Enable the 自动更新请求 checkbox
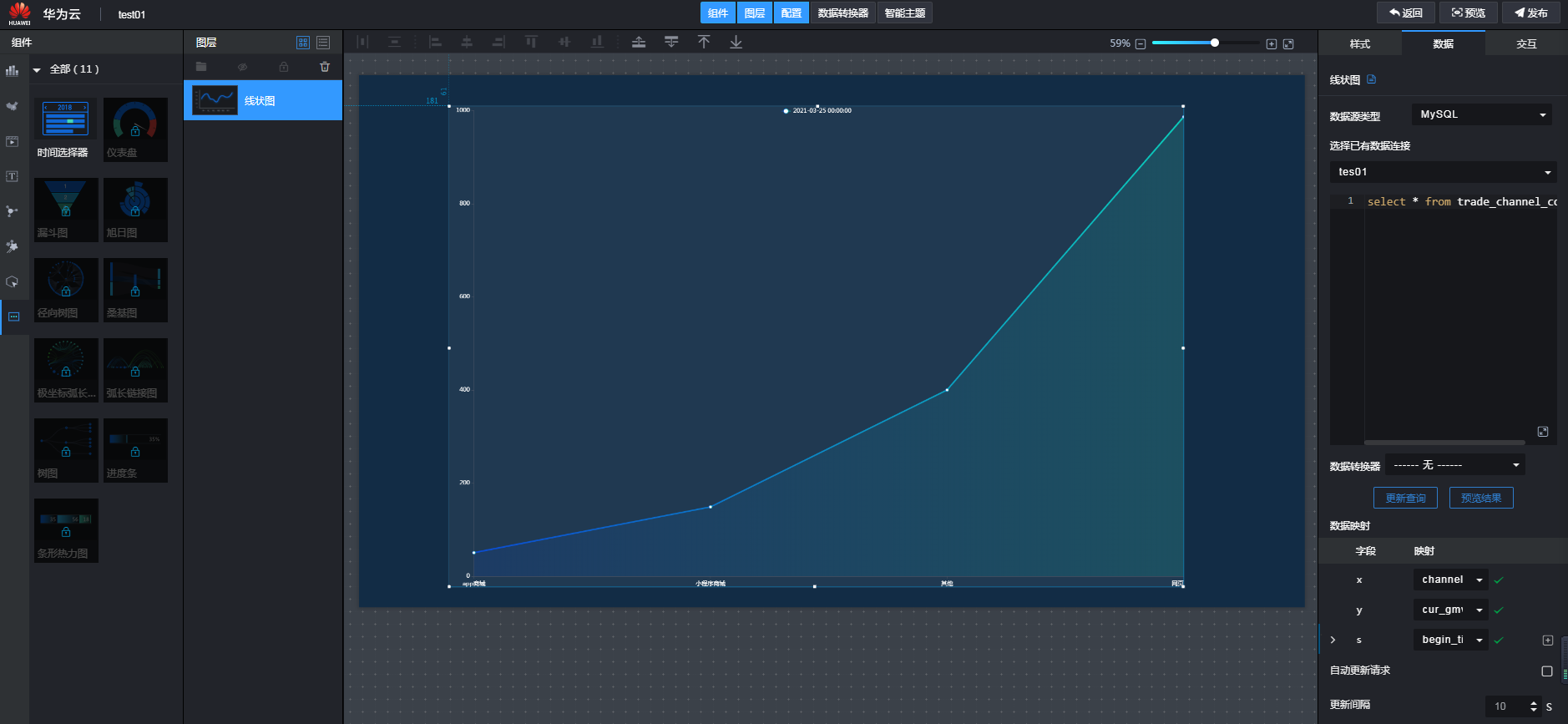The height and width of the screenshot is (724, 1568). click(x=1547, y=671)
